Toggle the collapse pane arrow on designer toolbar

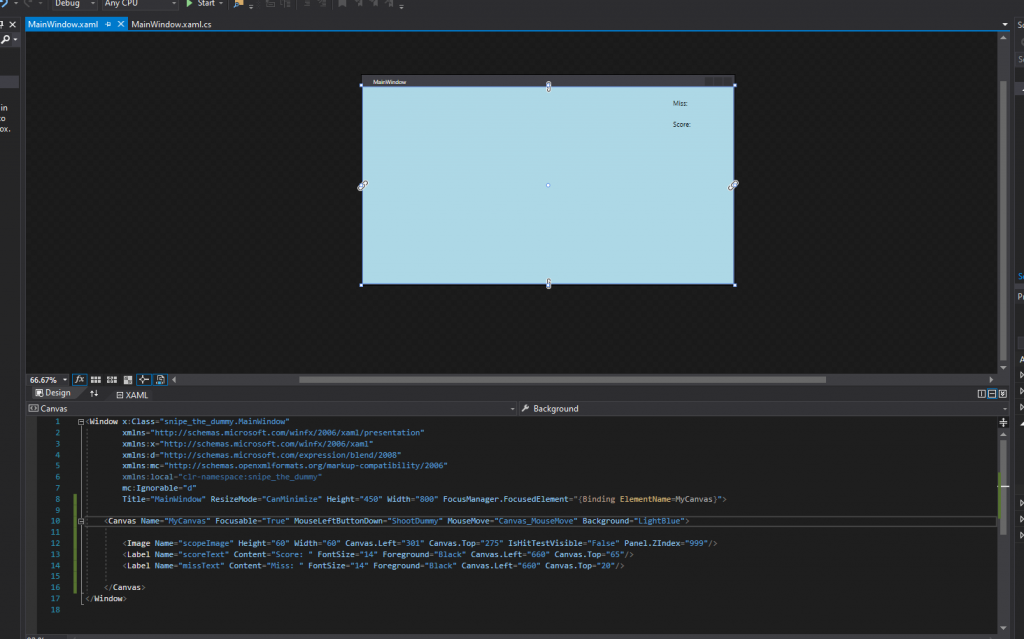(173, 379)
